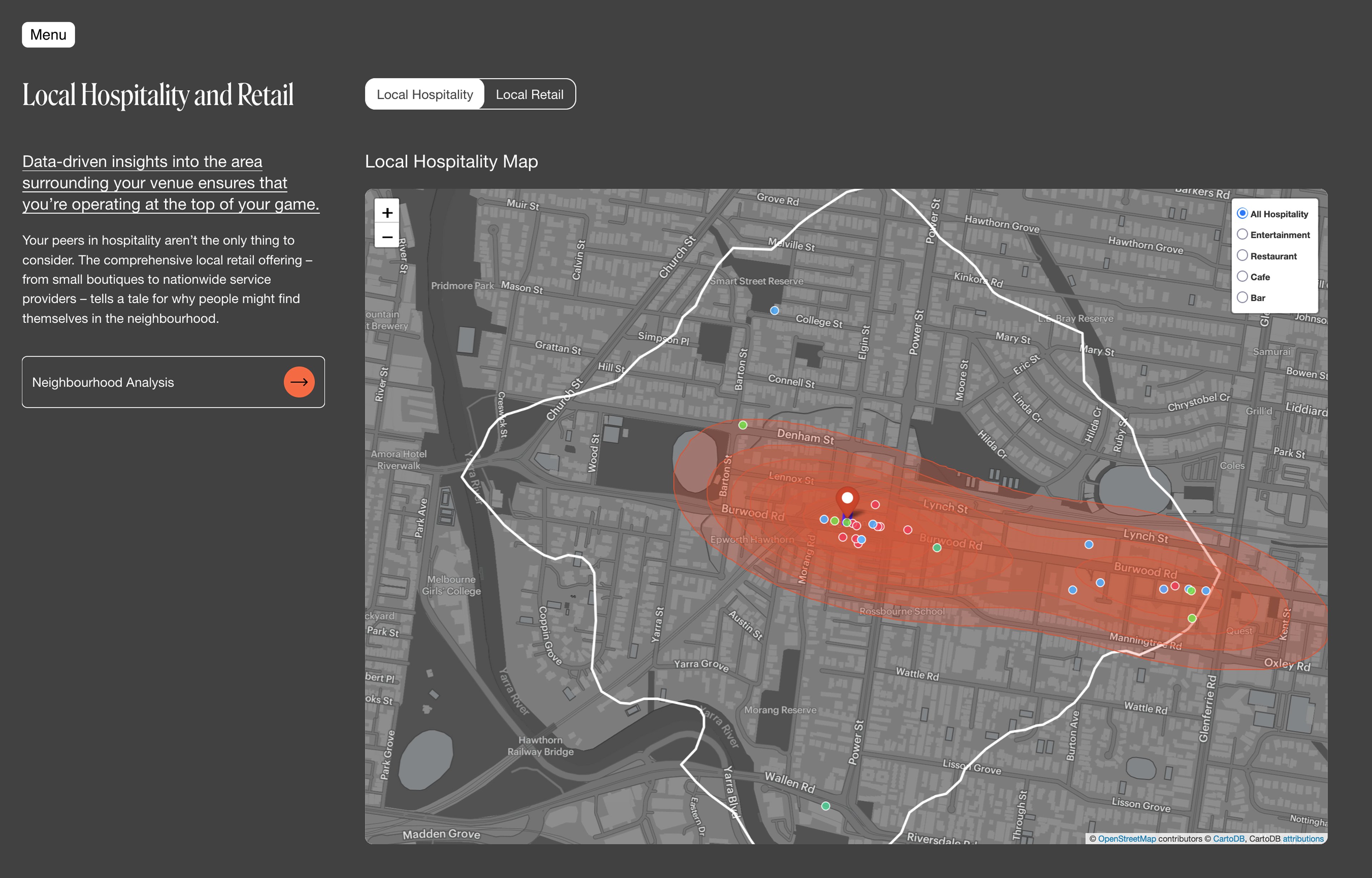Open the Menu
The height and width of the screenshot is (878, 1372).
tap(49, 35)
